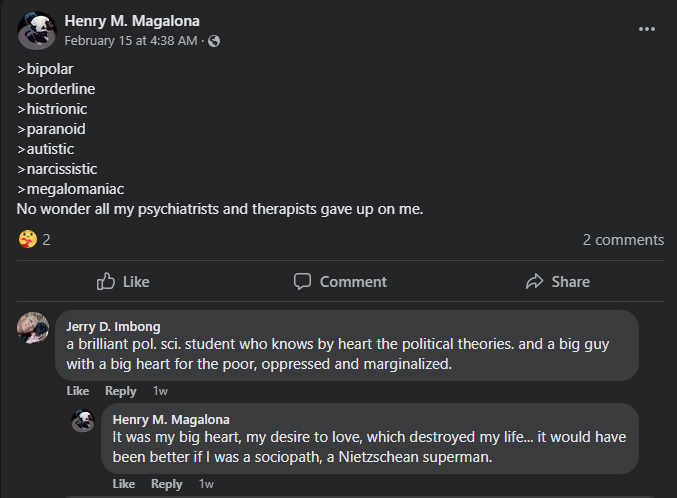
Task: Click the thumbs-up Like button on post
Action: point(122,282)
